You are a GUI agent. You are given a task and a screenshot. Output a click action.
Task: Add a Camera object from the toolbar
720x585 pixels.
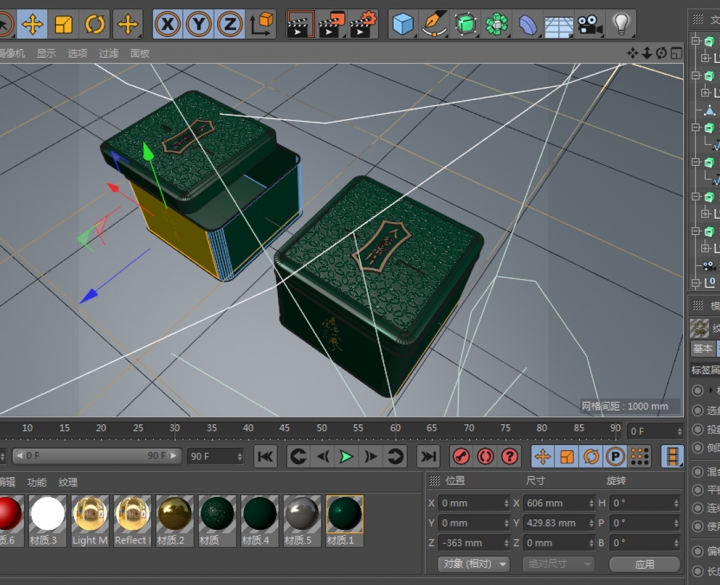coord(590,23)
